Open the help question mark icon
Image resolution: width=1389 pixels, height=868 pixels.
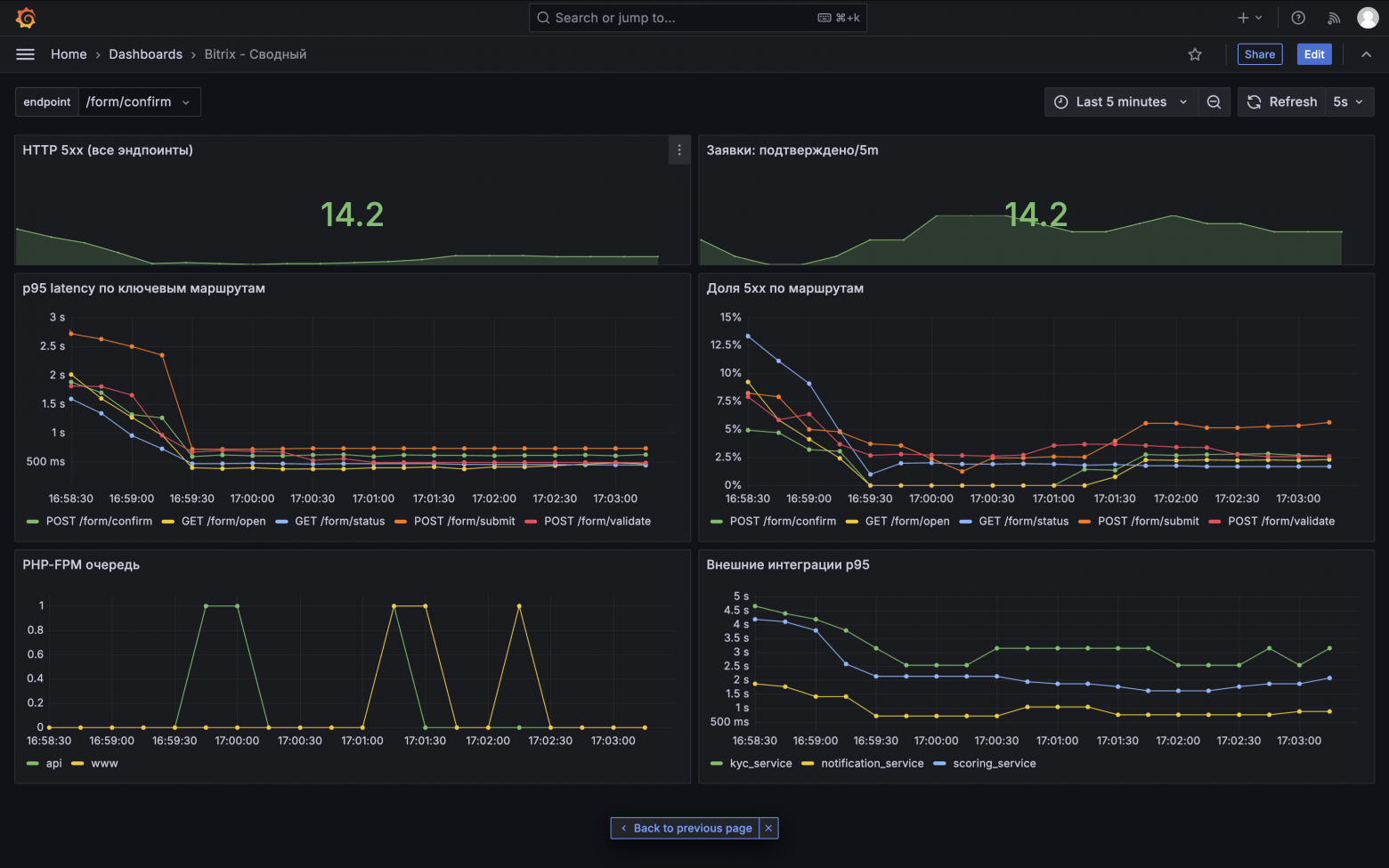click(x=1298, y=18)
